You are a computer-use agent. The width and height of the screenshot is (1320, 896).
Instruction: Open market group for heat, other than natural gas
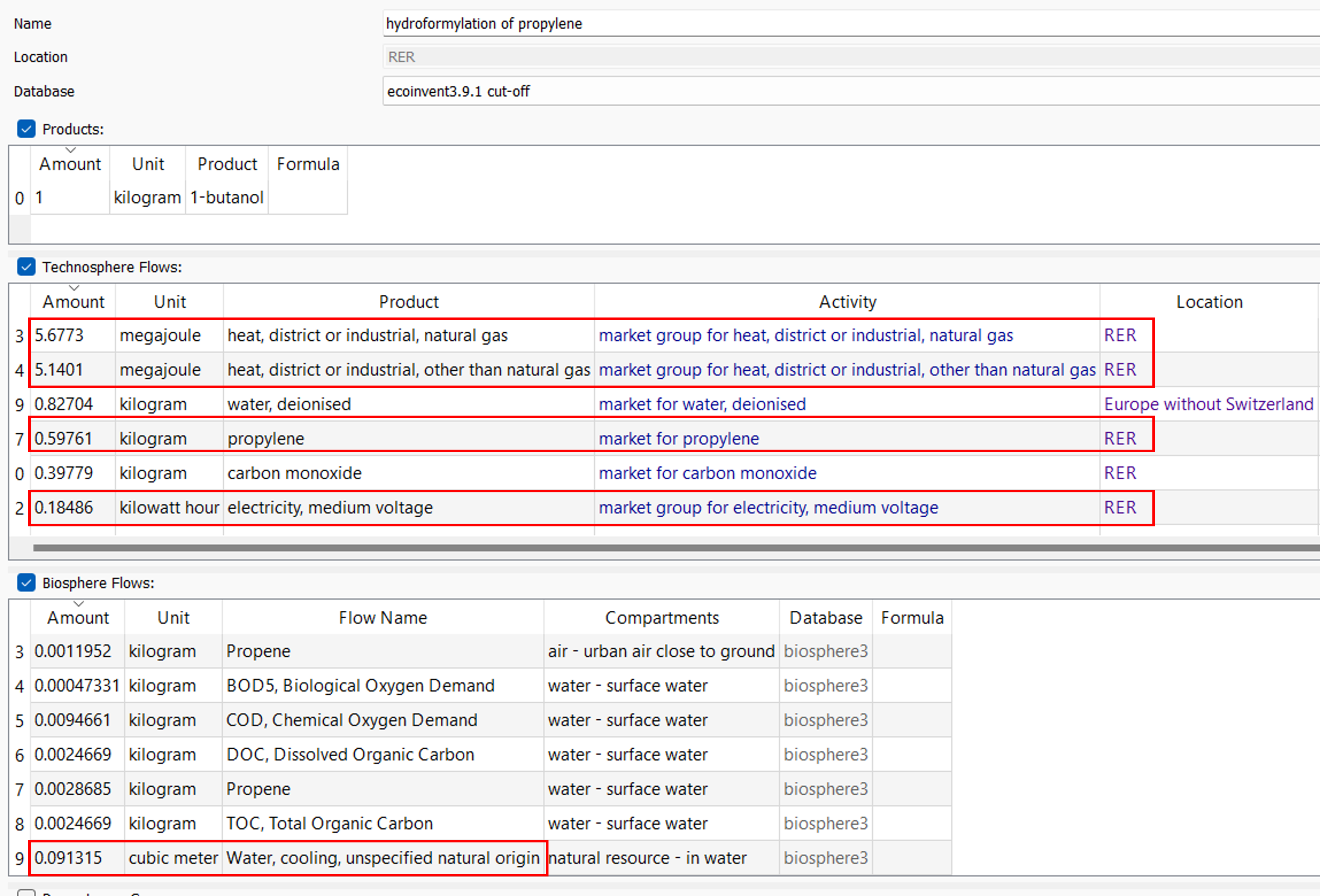pos(847,370)
